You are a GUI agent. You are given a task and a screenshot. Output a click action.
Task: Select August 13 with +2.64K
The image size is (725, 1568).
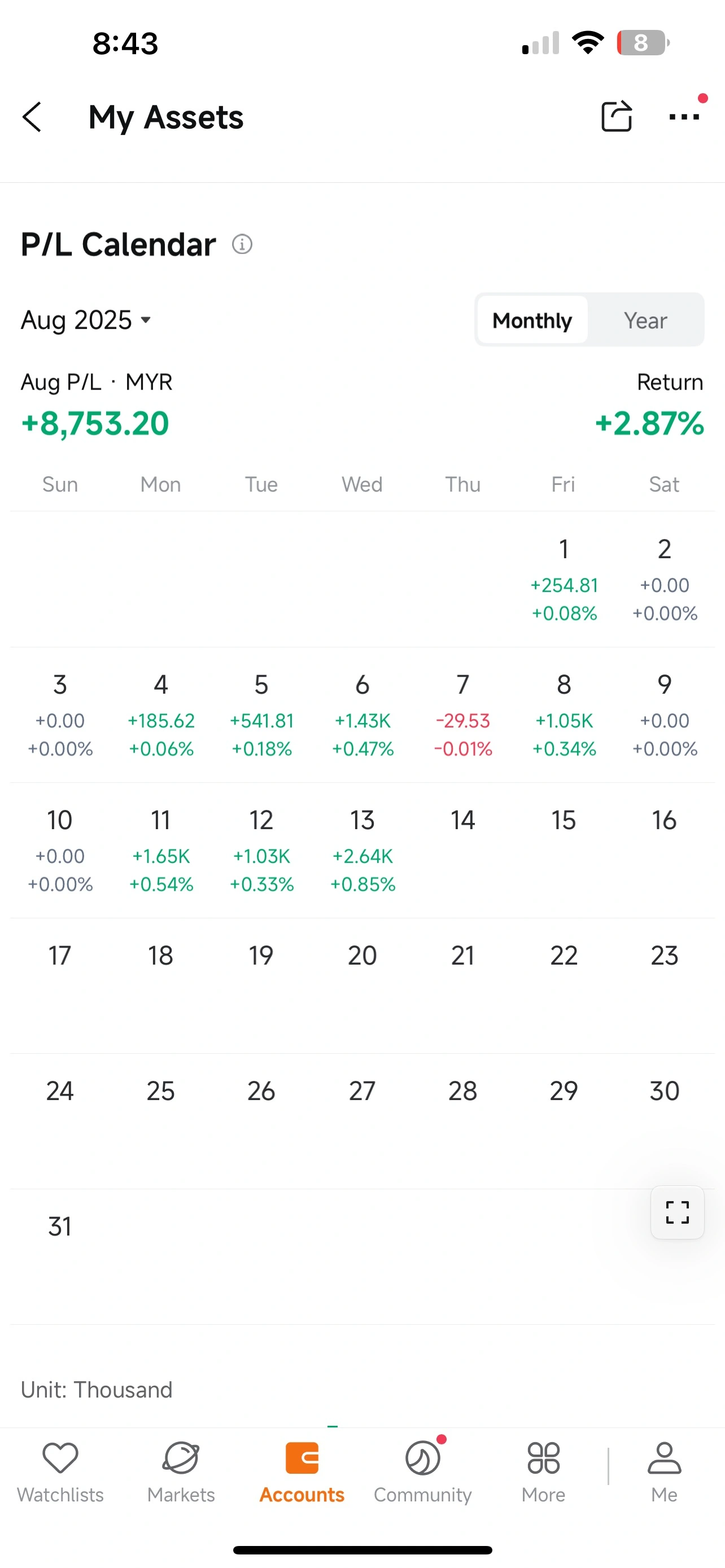coord(362,849)
